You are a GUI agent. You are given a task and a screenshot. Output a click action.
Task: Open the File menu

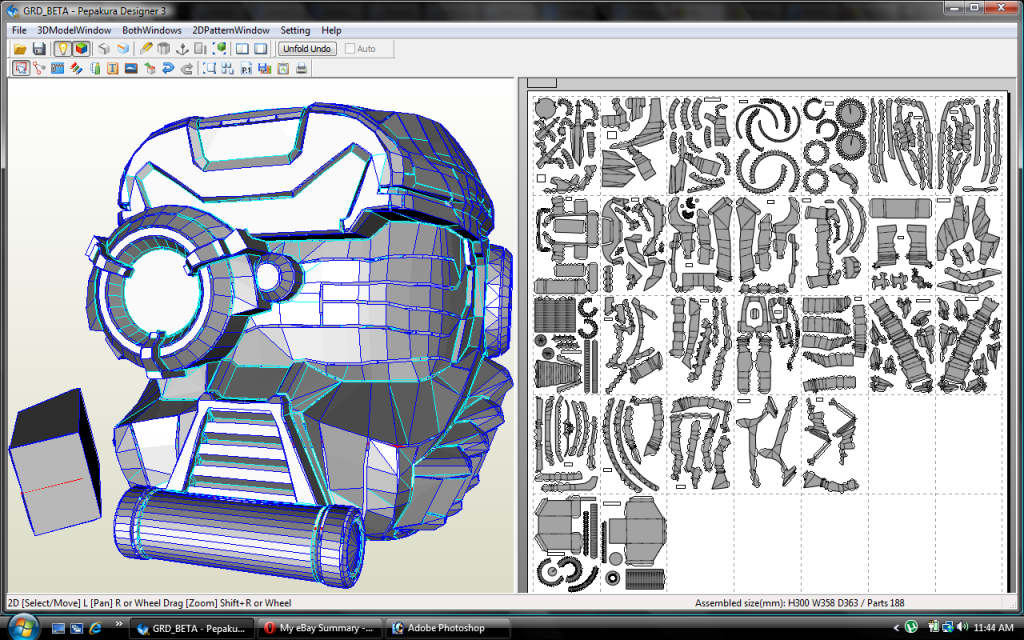[19, 30]
